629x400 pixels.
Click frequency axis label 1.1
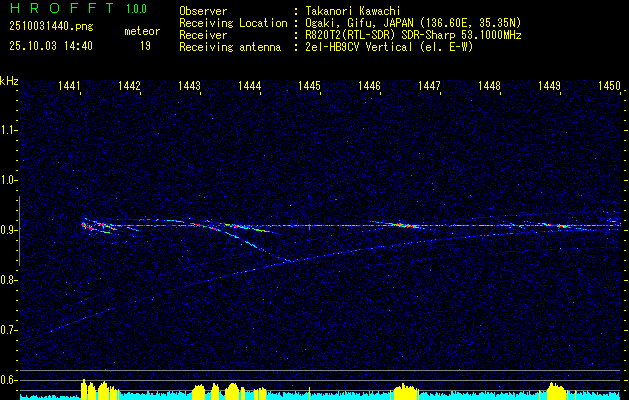[9, 130]
